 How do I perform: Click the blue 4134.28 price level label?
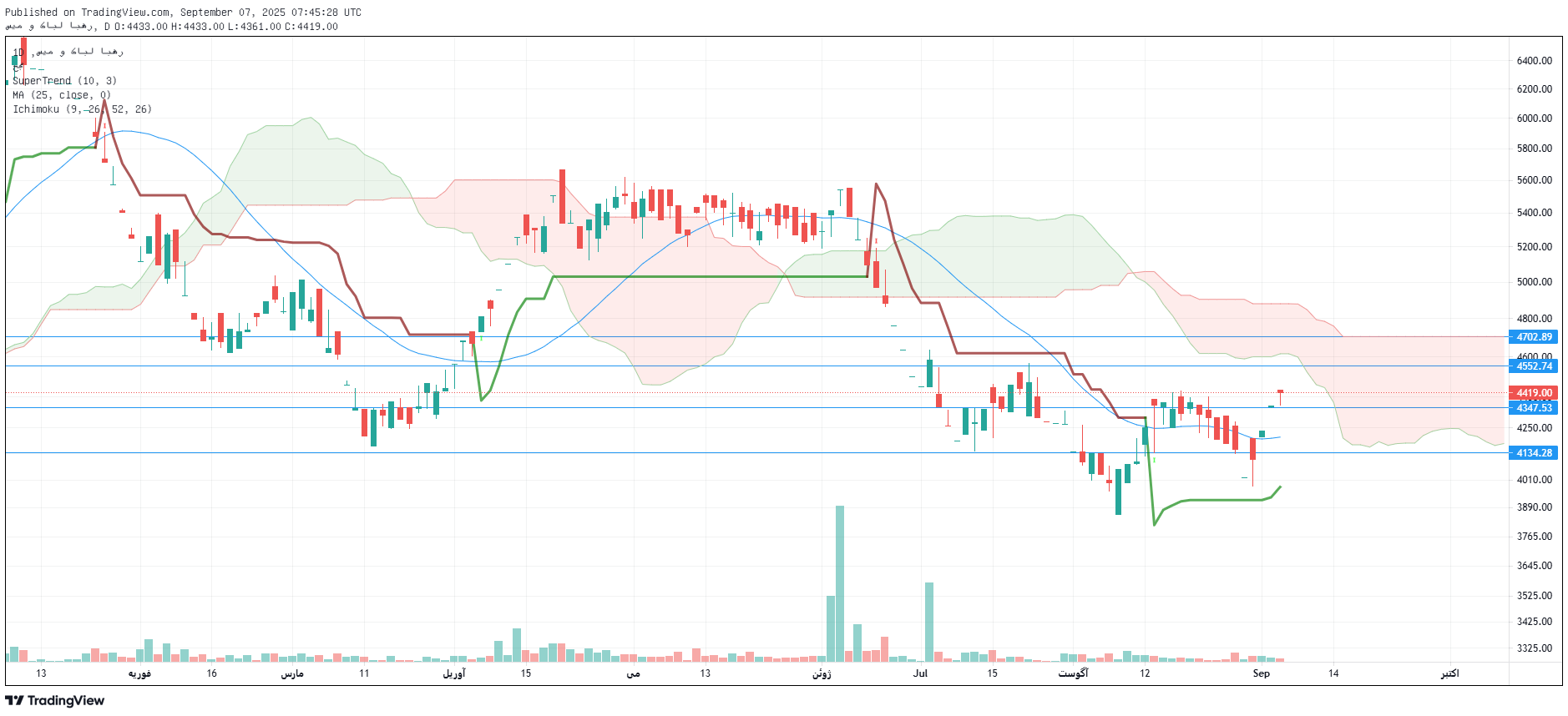1533,453
